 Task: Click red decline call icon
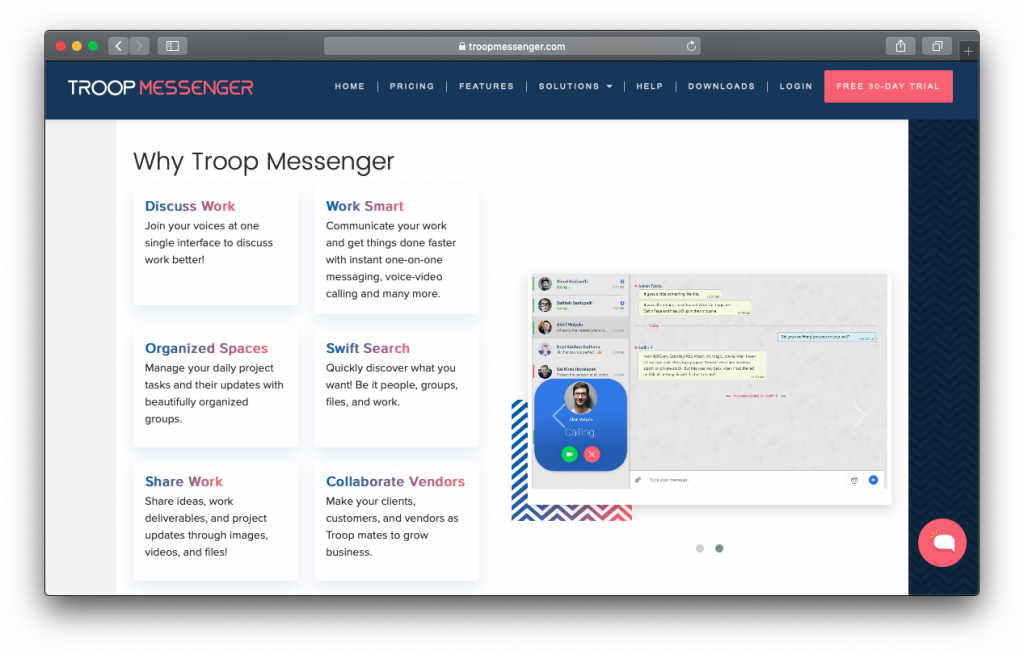(592, 454)
